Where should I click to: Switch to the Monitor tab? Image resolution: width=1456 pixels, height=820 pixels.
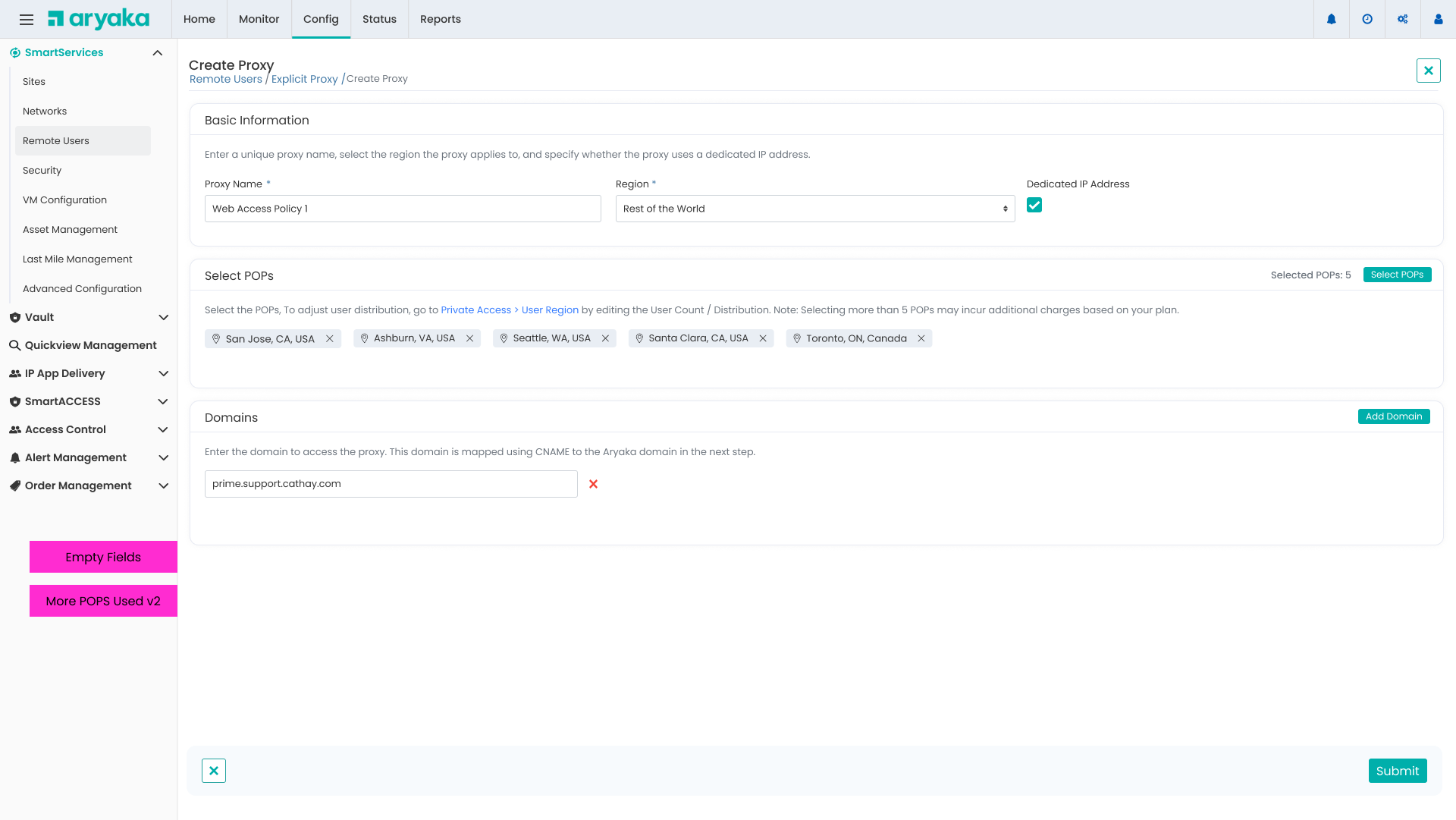[x=259, y=19]
